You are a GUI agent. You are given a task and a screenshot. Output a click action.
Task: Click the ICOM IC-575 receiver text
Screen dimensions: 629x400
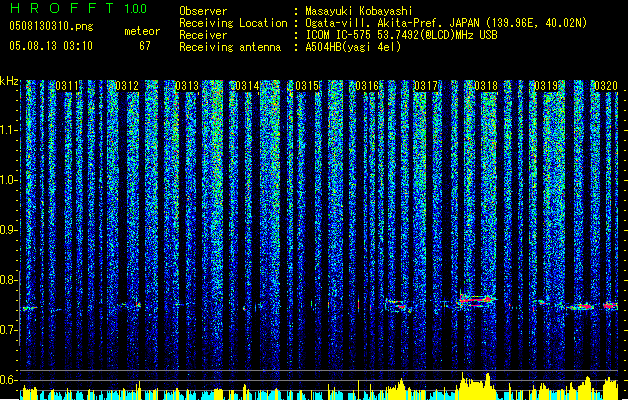(401, 35)
